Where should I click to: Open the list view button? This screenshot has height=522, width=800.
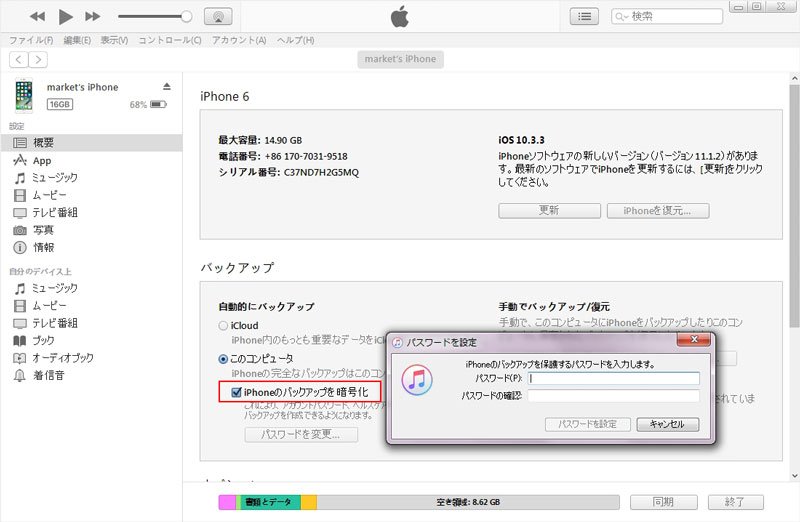point(584,17)
